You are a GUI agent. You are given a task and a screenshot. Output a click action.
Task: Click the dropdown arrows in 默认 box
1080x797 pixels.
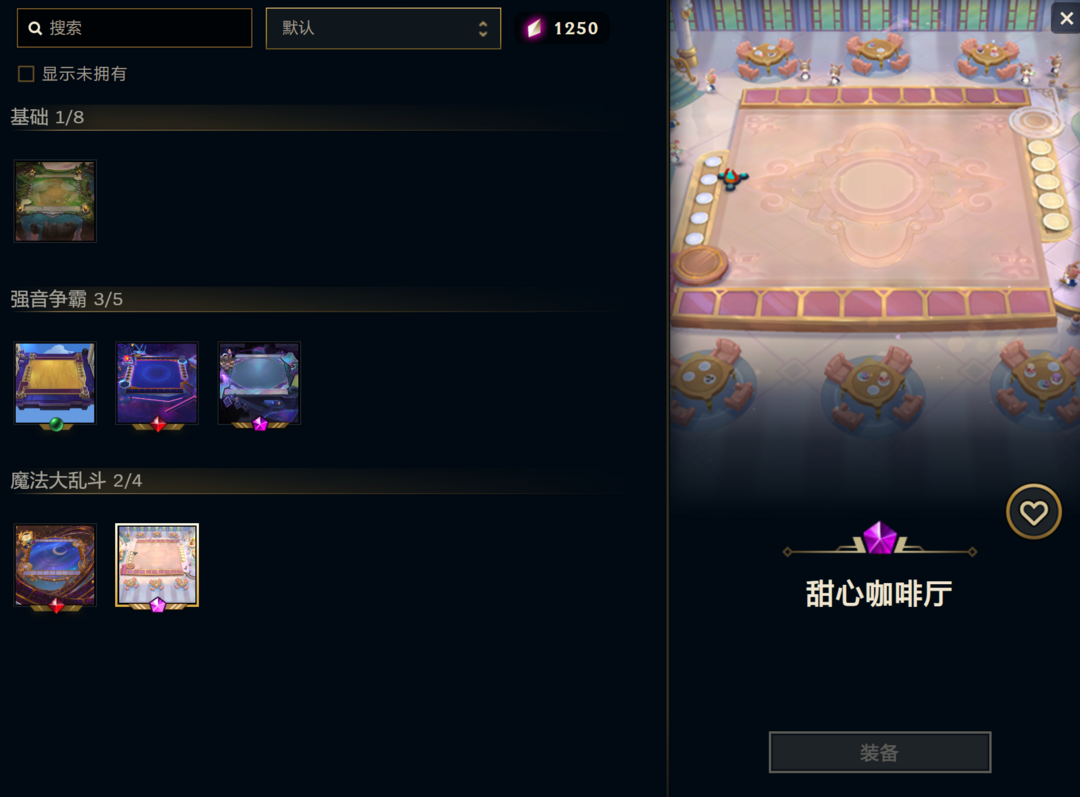[x=483, y=28]
